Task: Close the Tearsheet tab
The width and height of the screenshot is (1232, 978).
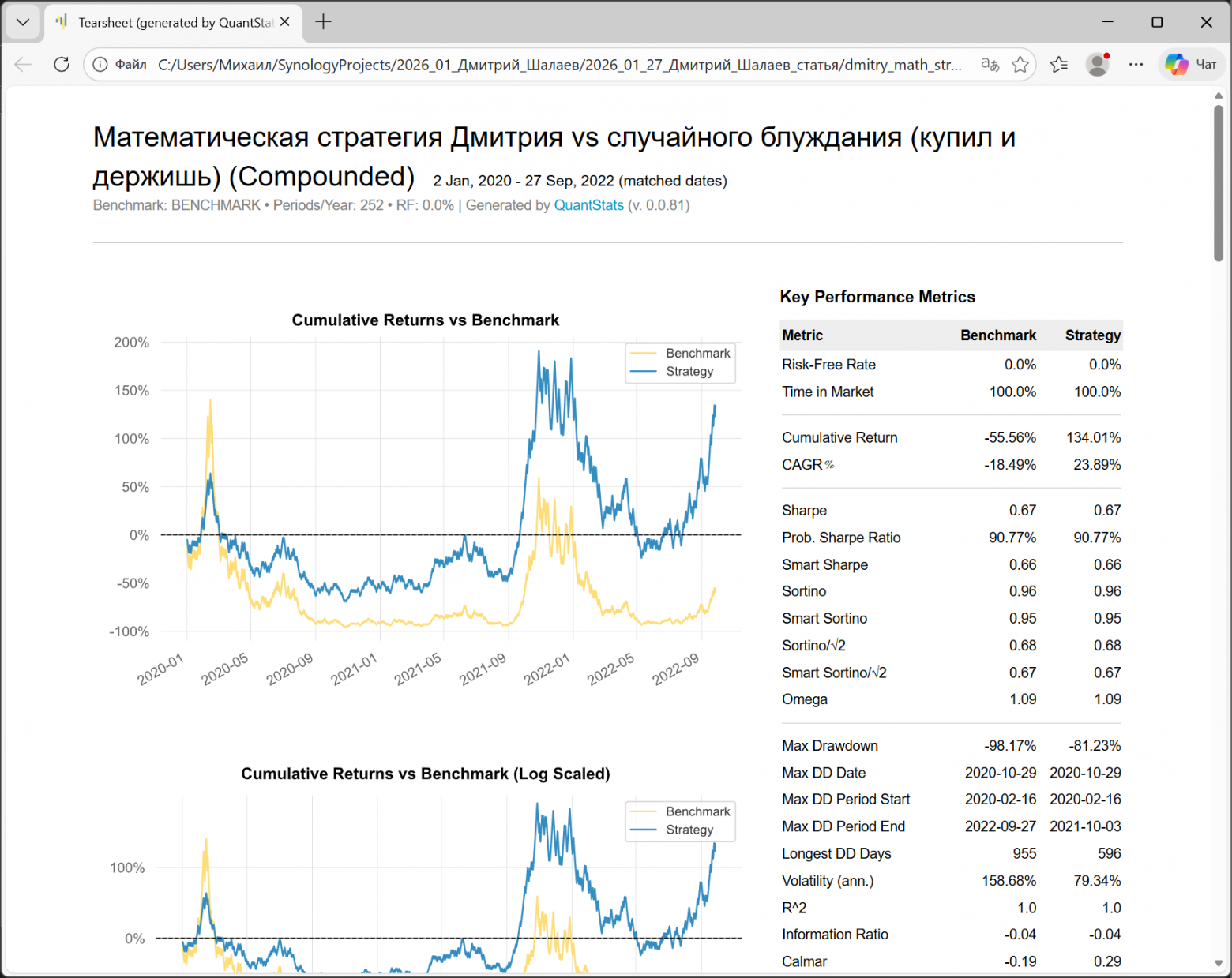Action: (x=284, y=22)
